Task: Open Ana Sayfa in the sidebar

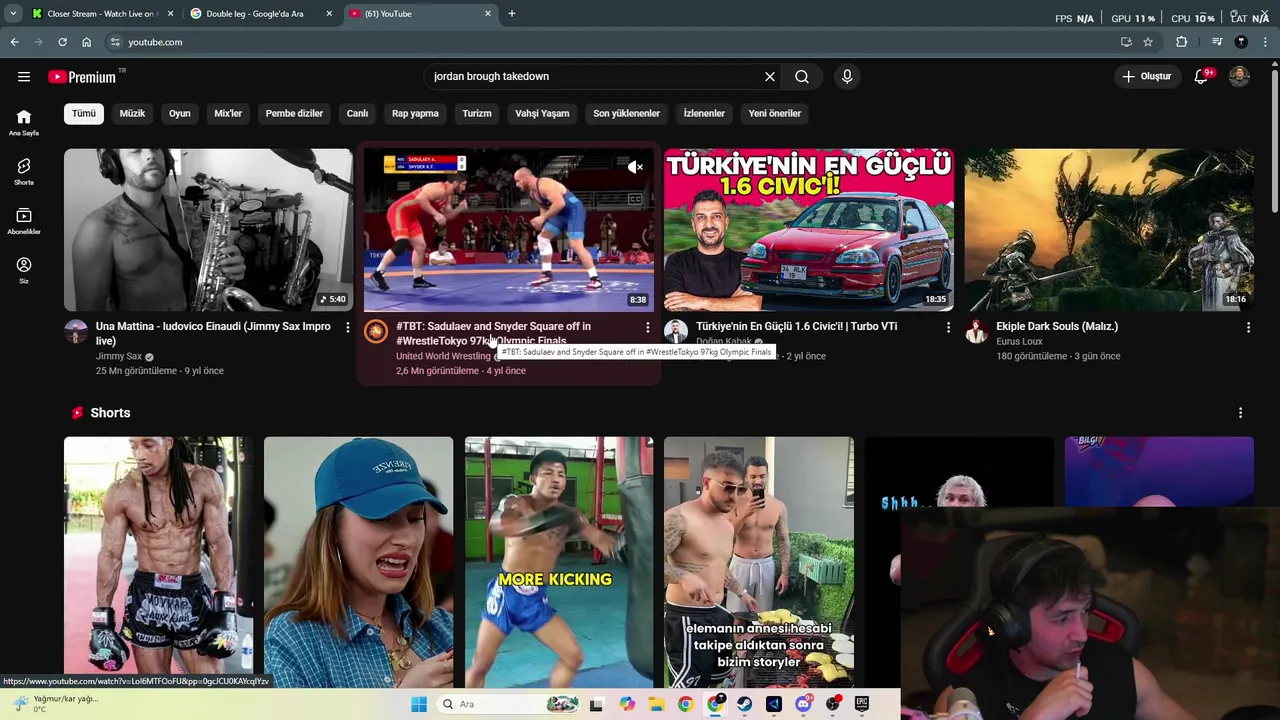Action: 24,123
